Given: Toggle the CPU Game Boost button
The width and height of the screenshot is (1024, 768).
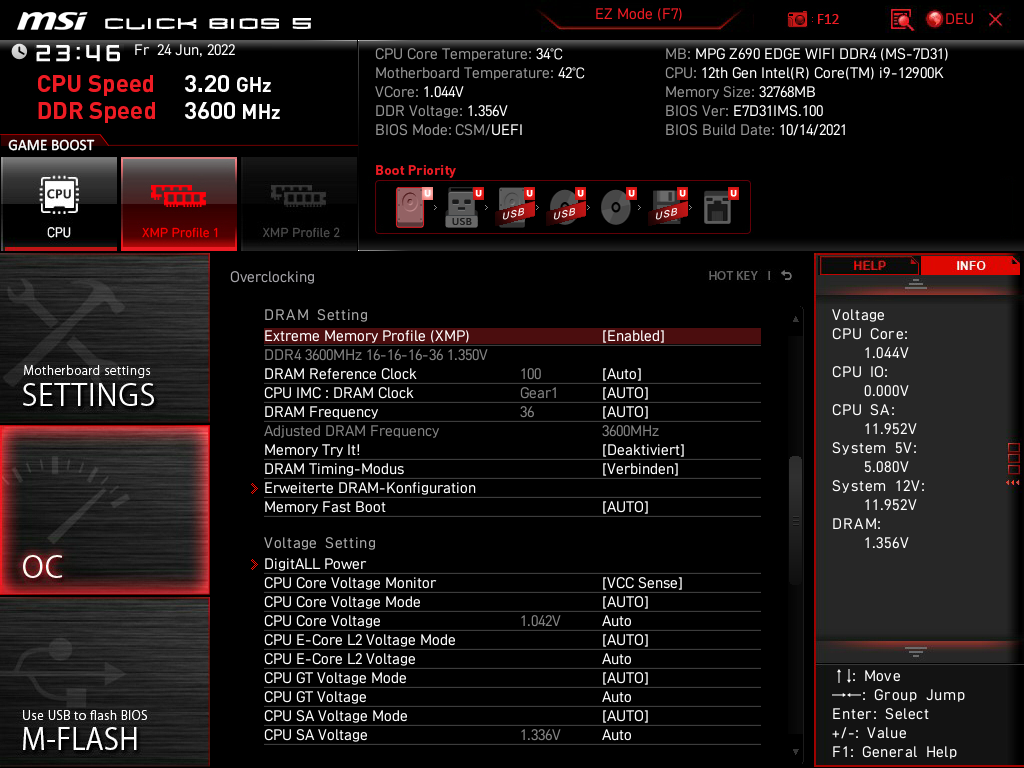Looking at the screenshot, I should (59, 203).
